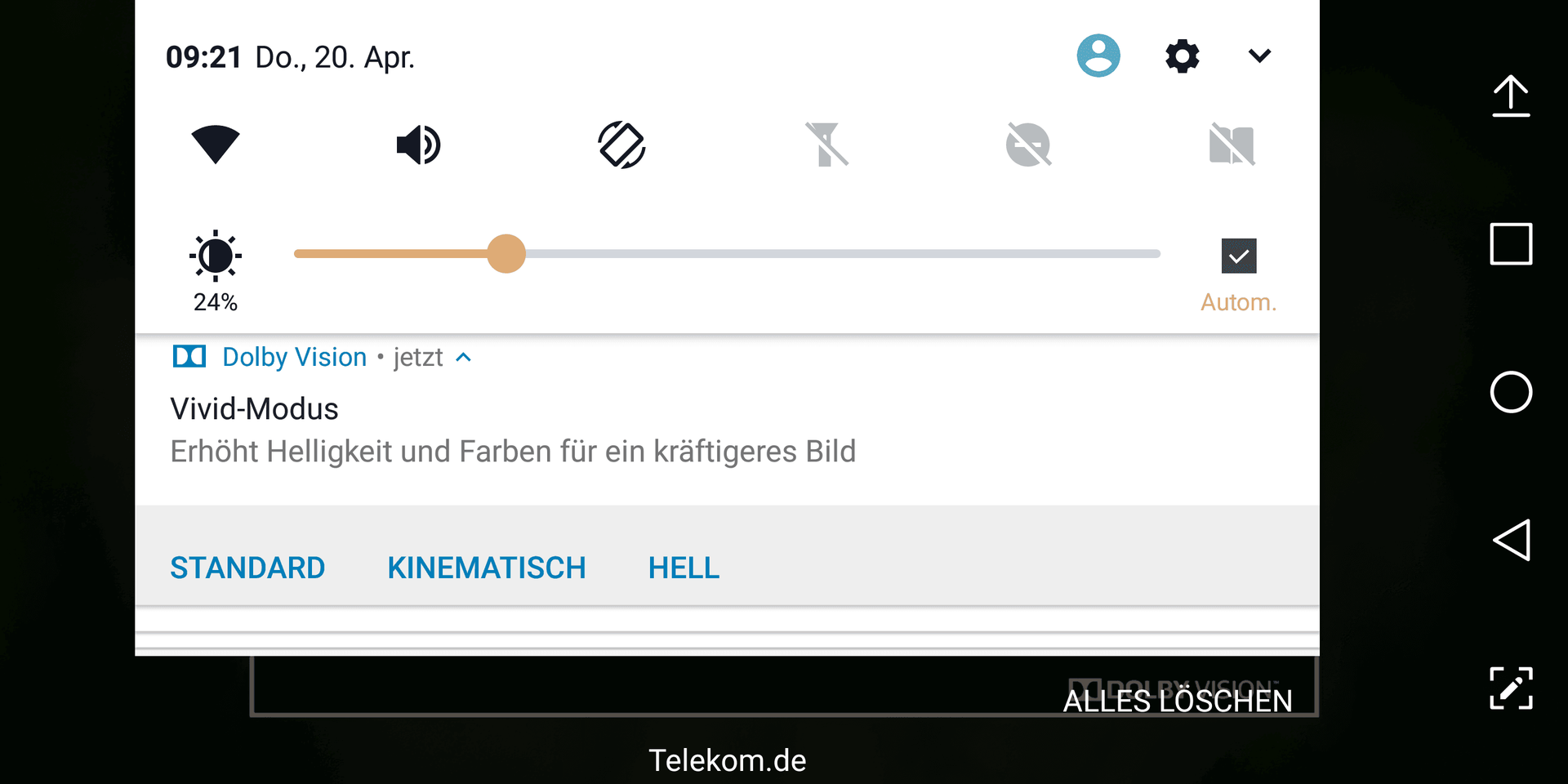Select the KINEMATISCH picture mode

click(487, 568)
